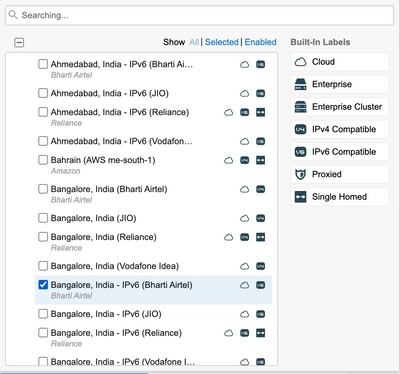Click the IPv4 icon for Bangalore, India (Reliance)
400x374 pixels.
[x=245, y=237]
